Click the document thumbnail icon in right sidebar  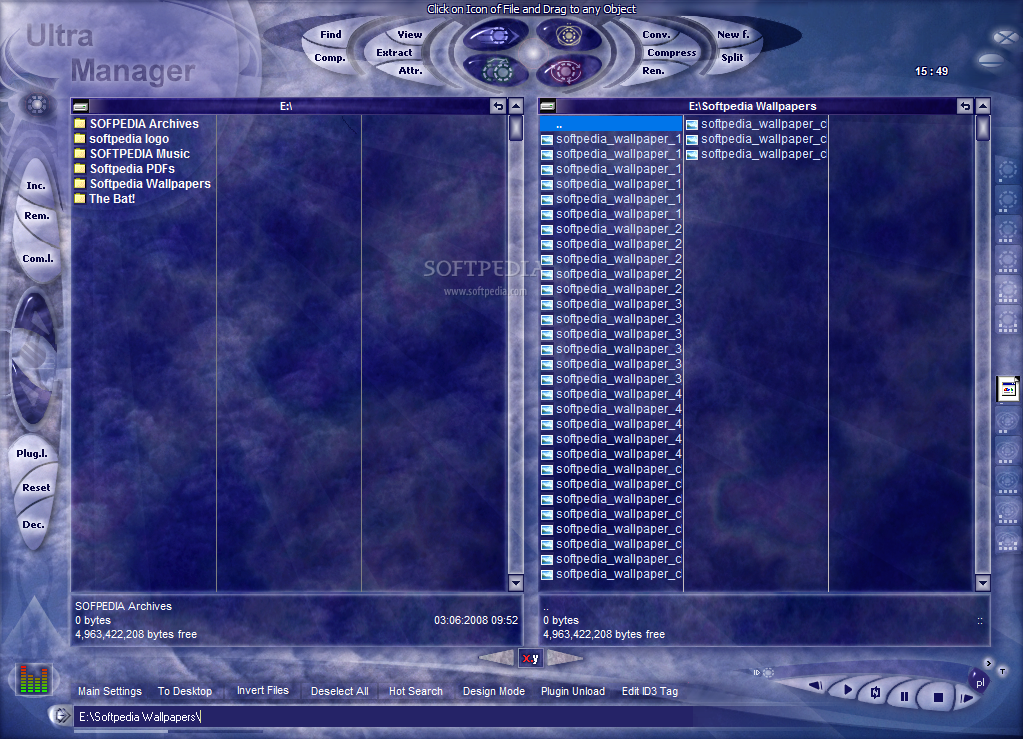pyautogui.click(x=1008, y=389)
